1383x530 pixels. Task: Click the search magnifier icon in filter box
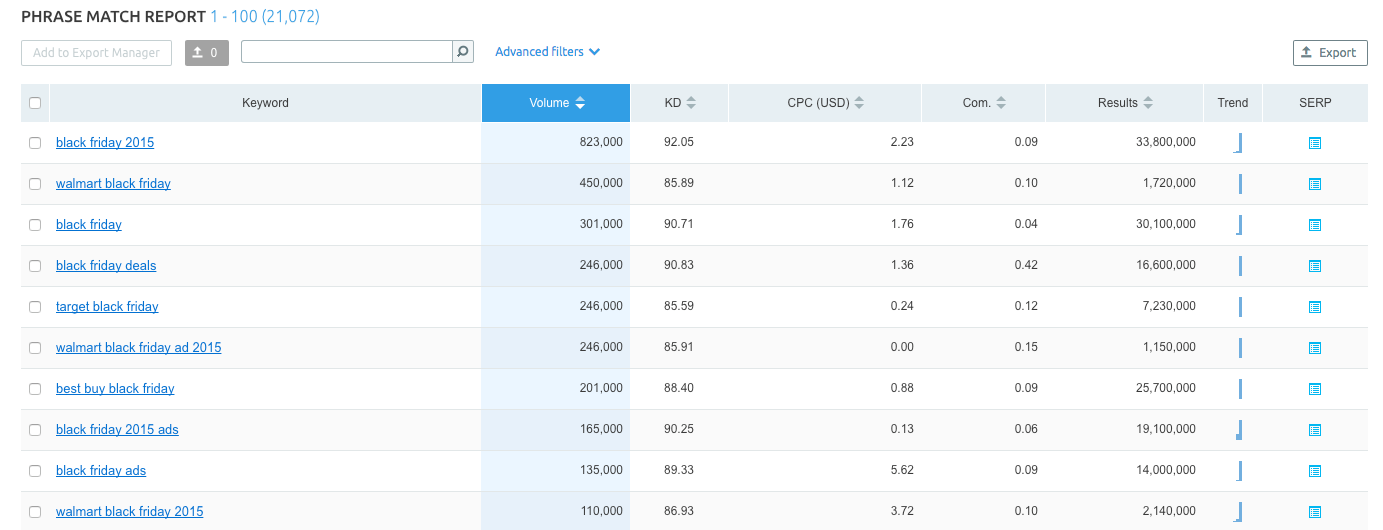(463, 52)
